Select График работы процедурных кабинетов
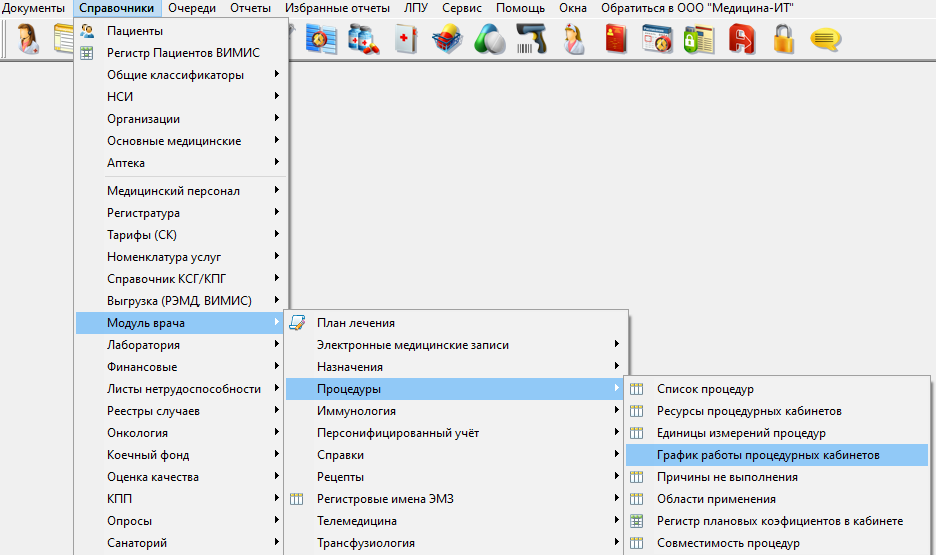 point(768,455)
